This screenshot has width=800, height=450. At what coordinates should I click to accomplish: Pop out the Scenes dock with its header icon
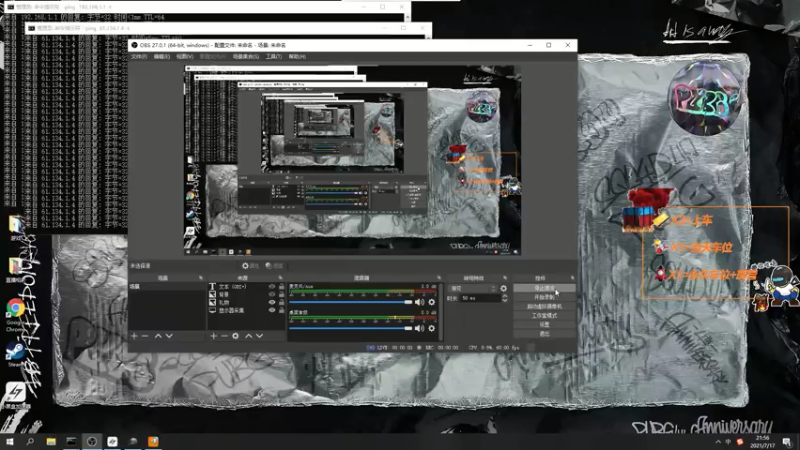point(201,278)
